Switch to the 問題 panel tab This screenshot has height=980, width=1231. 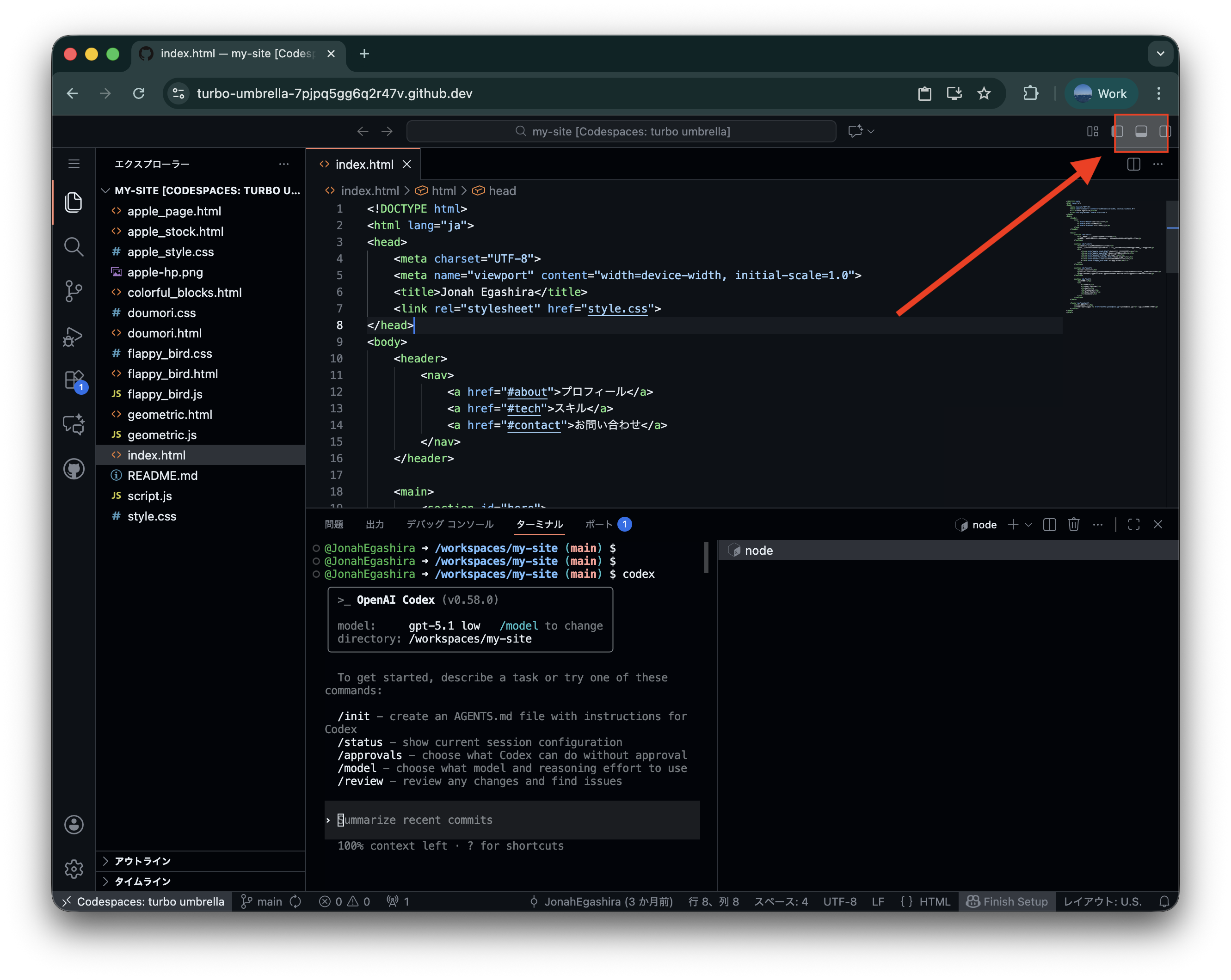pos(334,525)
